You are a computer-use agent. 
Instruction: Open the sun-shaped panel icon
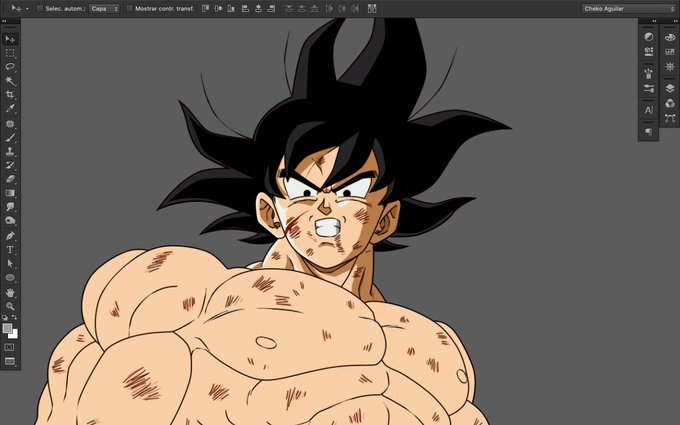click(x=670, y=66)
